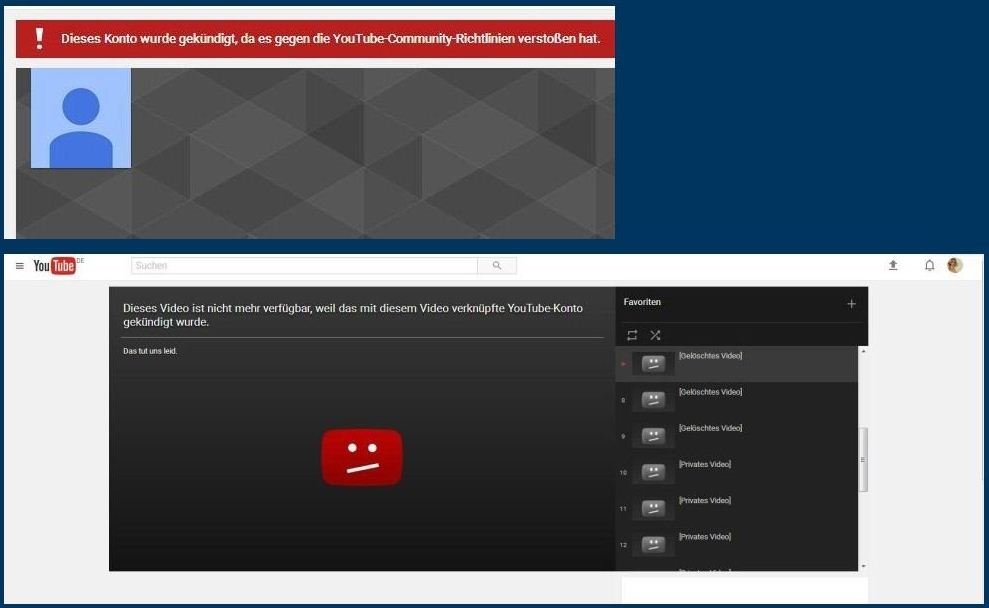Click the playlist scrollbar up arrow
This screenshot has width=989, height=608.
tap(863, 351)
